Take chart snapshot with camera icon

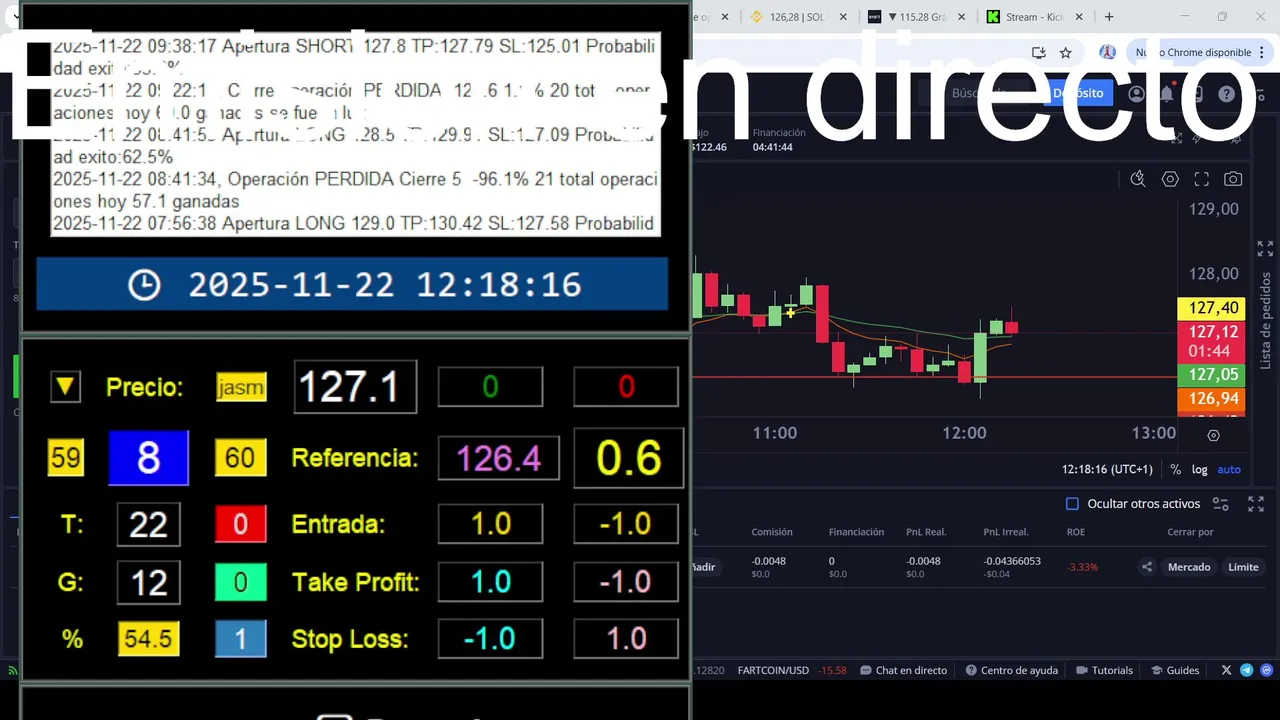(1233, 179)
